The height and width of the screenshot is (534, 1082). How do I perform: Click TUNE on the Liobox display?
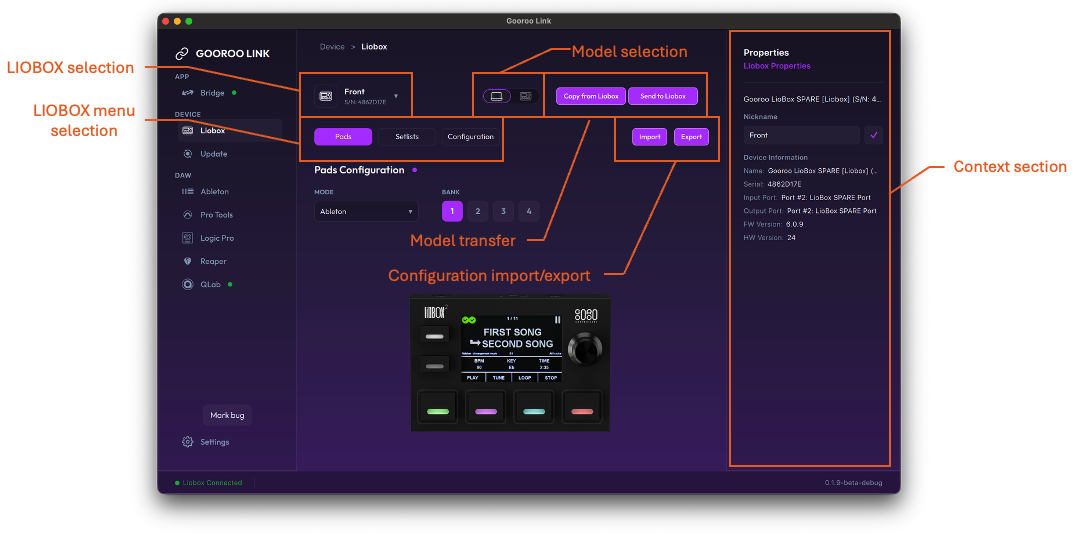(x=498, y=377)
